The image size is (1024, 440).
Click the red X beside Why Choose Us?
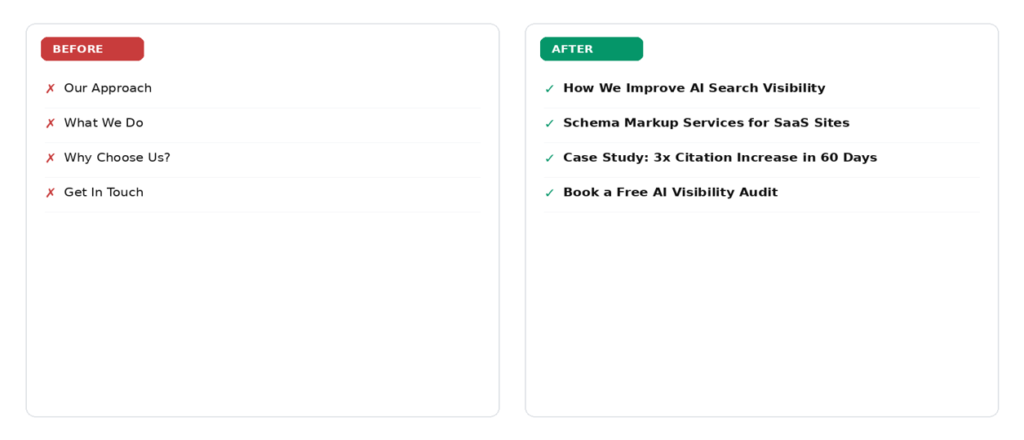click(x=50, y=158)
